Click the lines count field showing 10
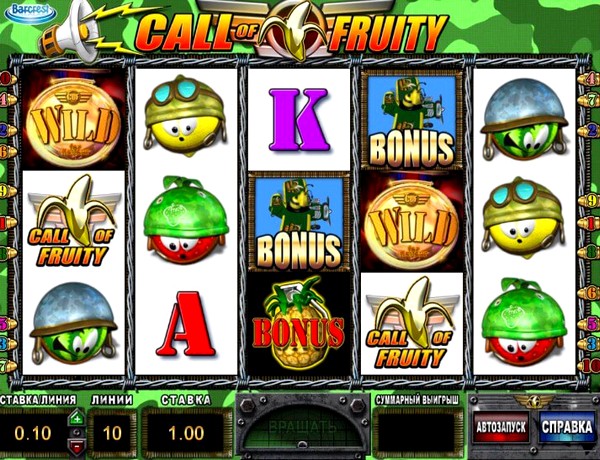Screen dimensions: 600x460 pyautogui.click(x=112, y=433)
